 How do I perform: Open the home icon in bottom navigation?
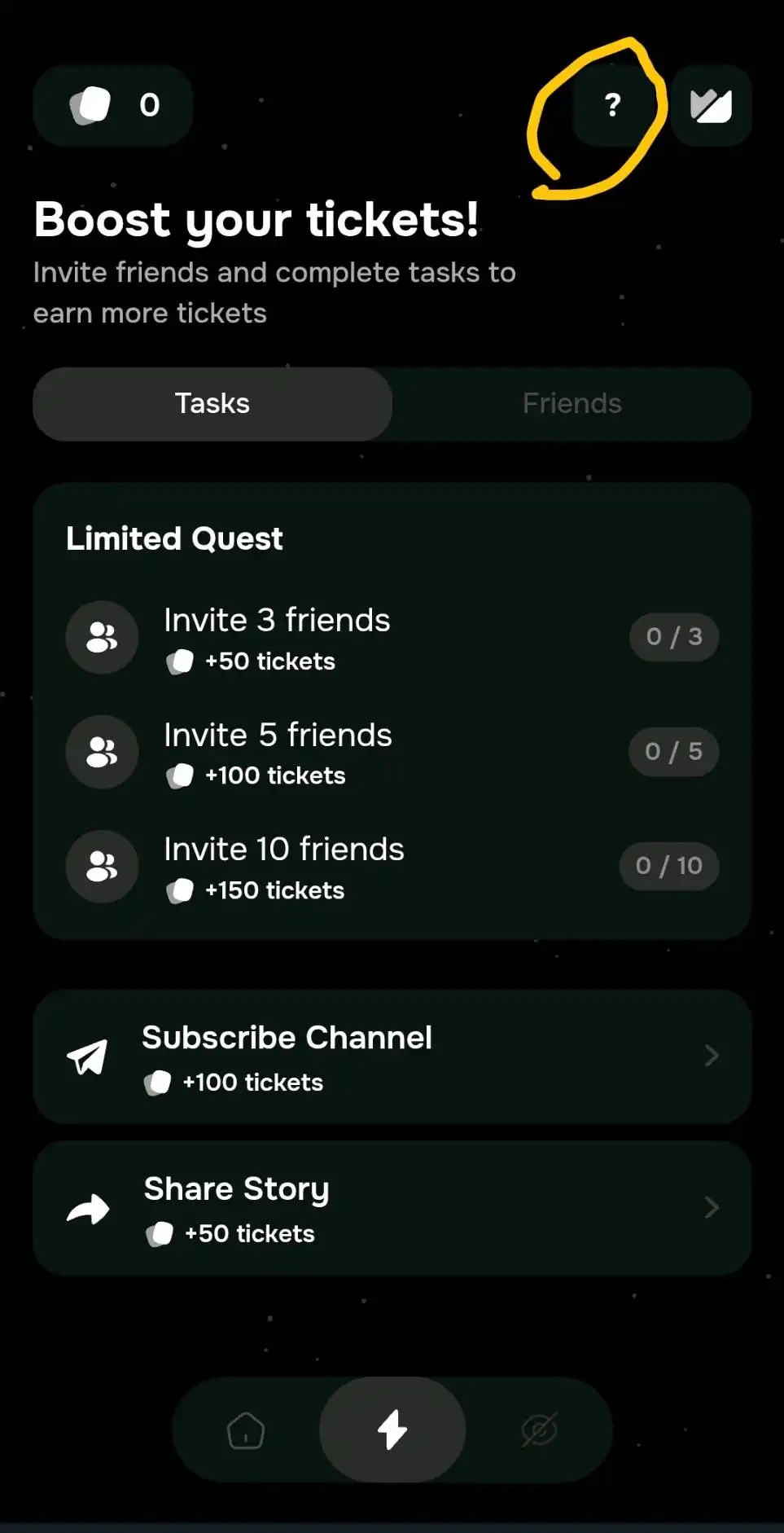[x=246, y=1430]
